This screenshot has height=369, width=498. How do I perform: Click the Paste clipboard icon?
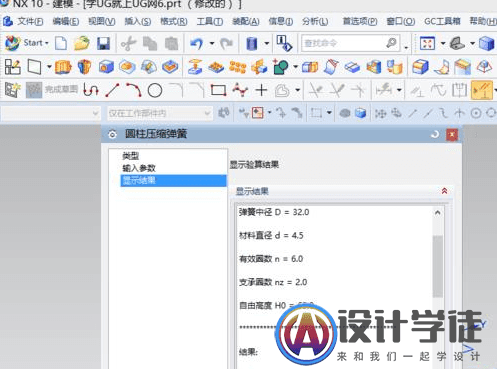point(171,44)
